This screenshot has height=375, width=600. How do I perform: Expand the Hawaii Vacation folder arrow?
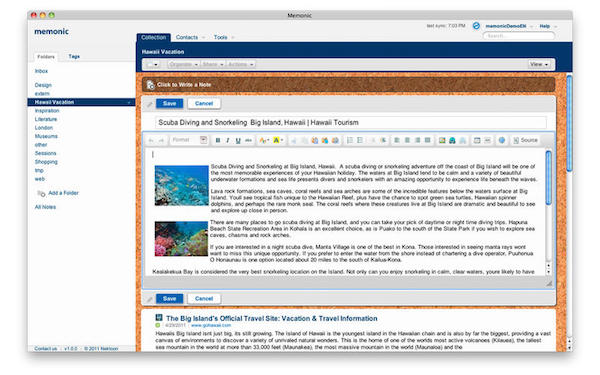(x=129, y=103)
